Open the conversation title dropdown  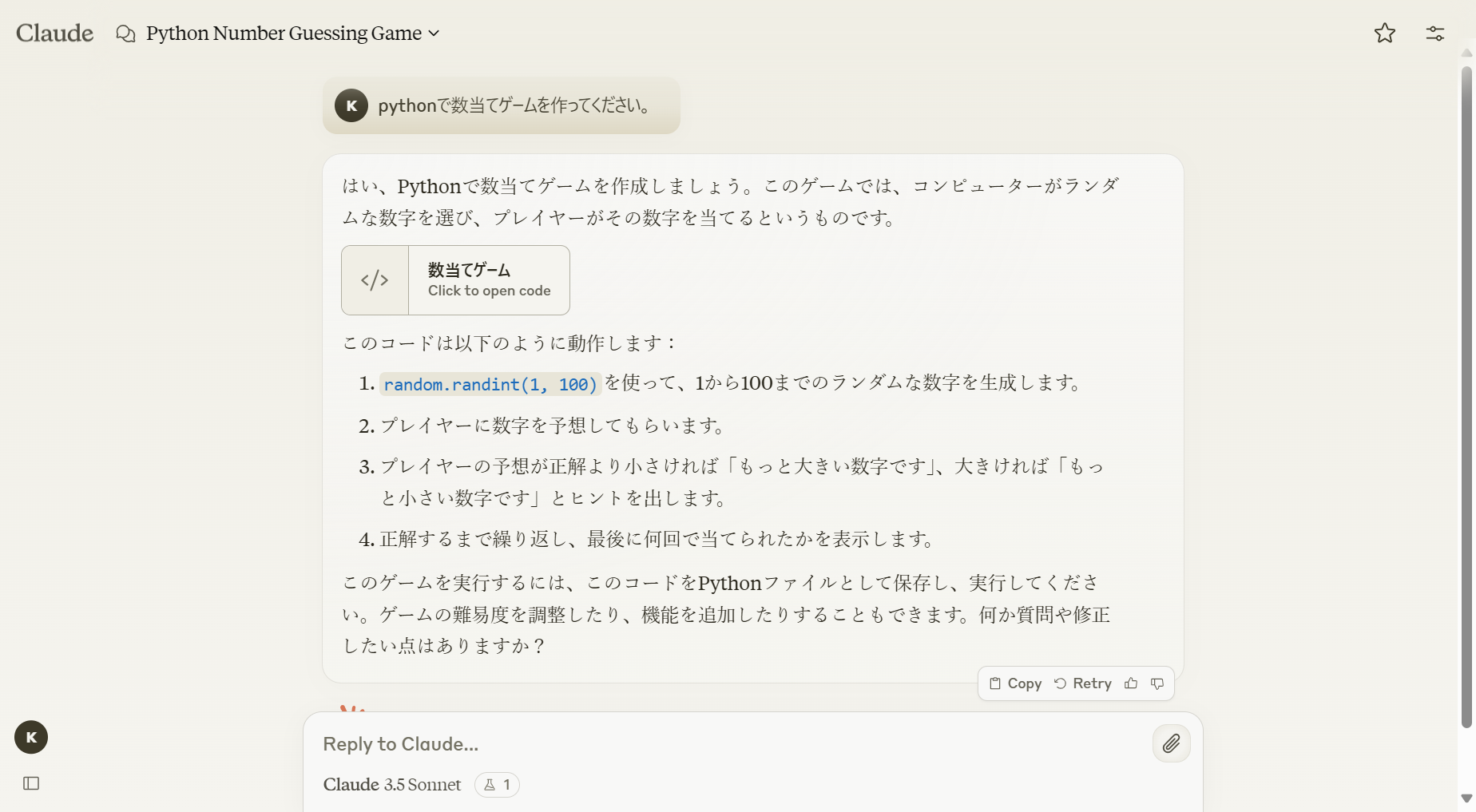pos(434,34)
